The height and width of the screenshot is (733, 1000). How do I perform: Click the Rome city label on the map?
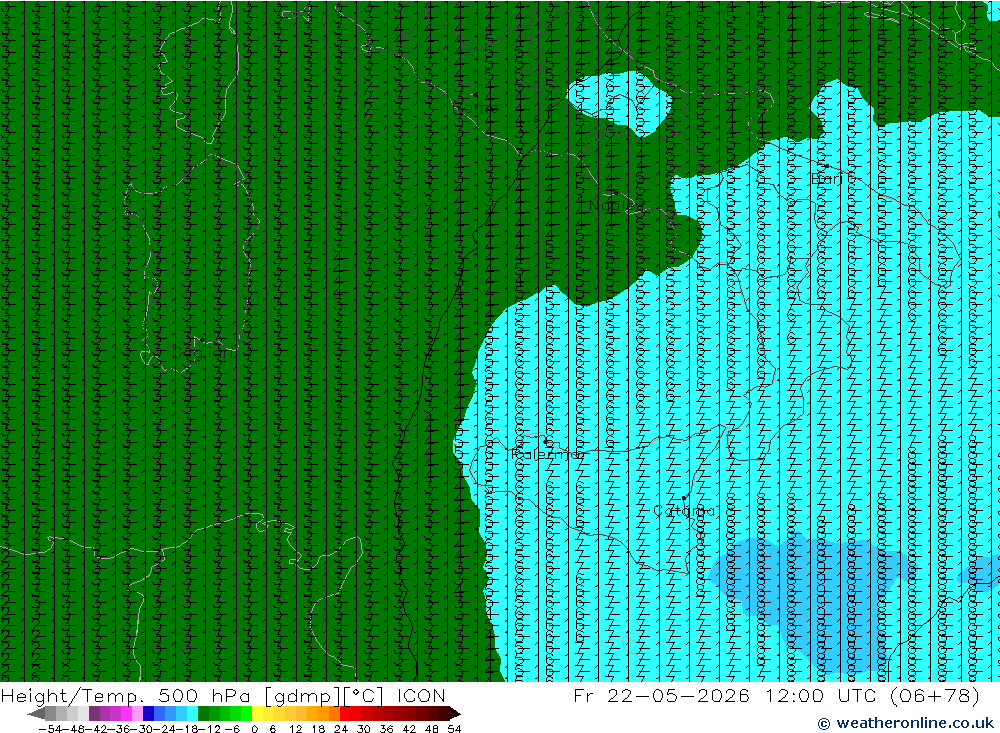click(x=475, y=108)
